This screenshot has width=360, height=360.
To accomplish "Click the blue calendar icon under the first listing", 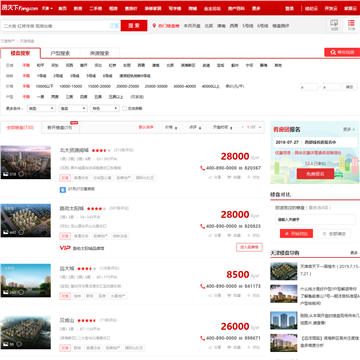I will tap(63, 189).
